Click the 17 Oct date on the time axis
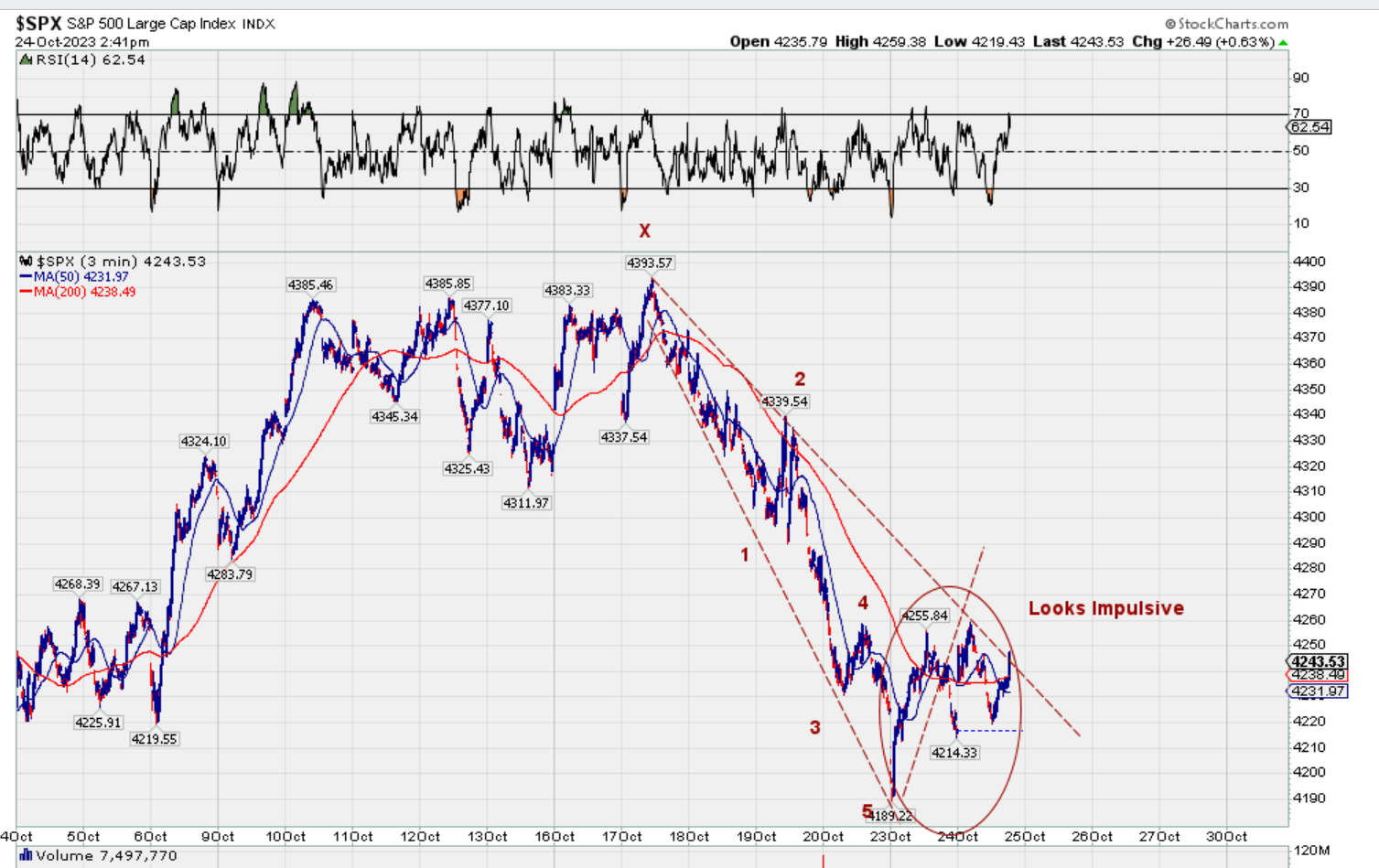 point(621,837)
